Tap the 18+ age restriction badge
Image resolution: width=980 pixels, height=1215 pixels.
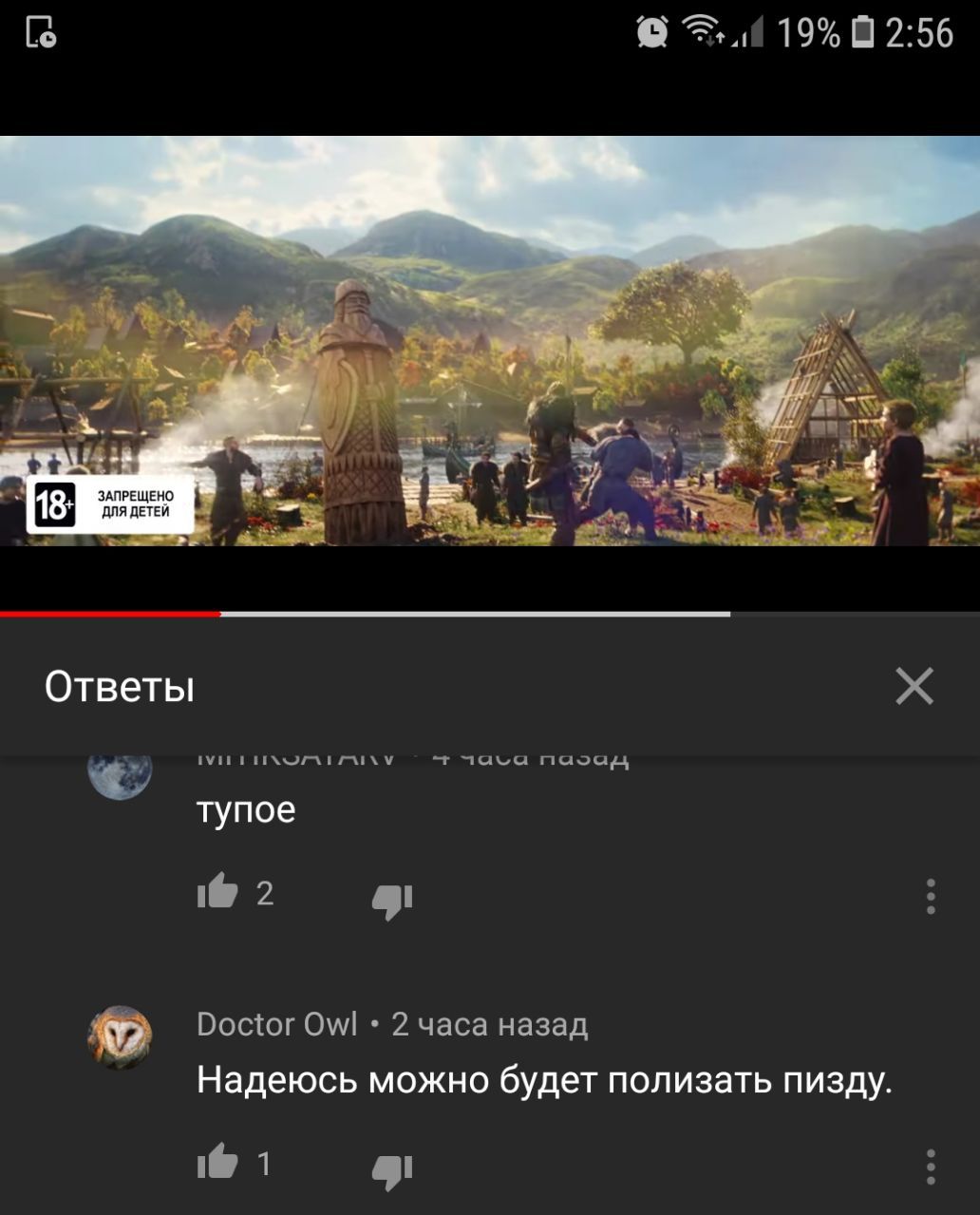tap(110, 504)
